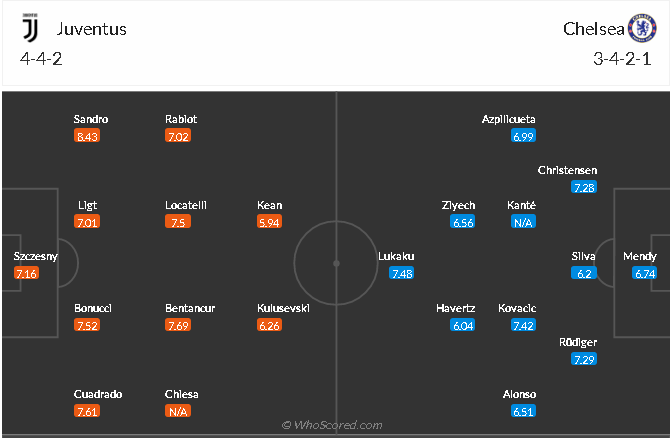Open the Chelsea team name link
Image resolution: width=672 pixels, height=438 pixels.
(594, 29)
